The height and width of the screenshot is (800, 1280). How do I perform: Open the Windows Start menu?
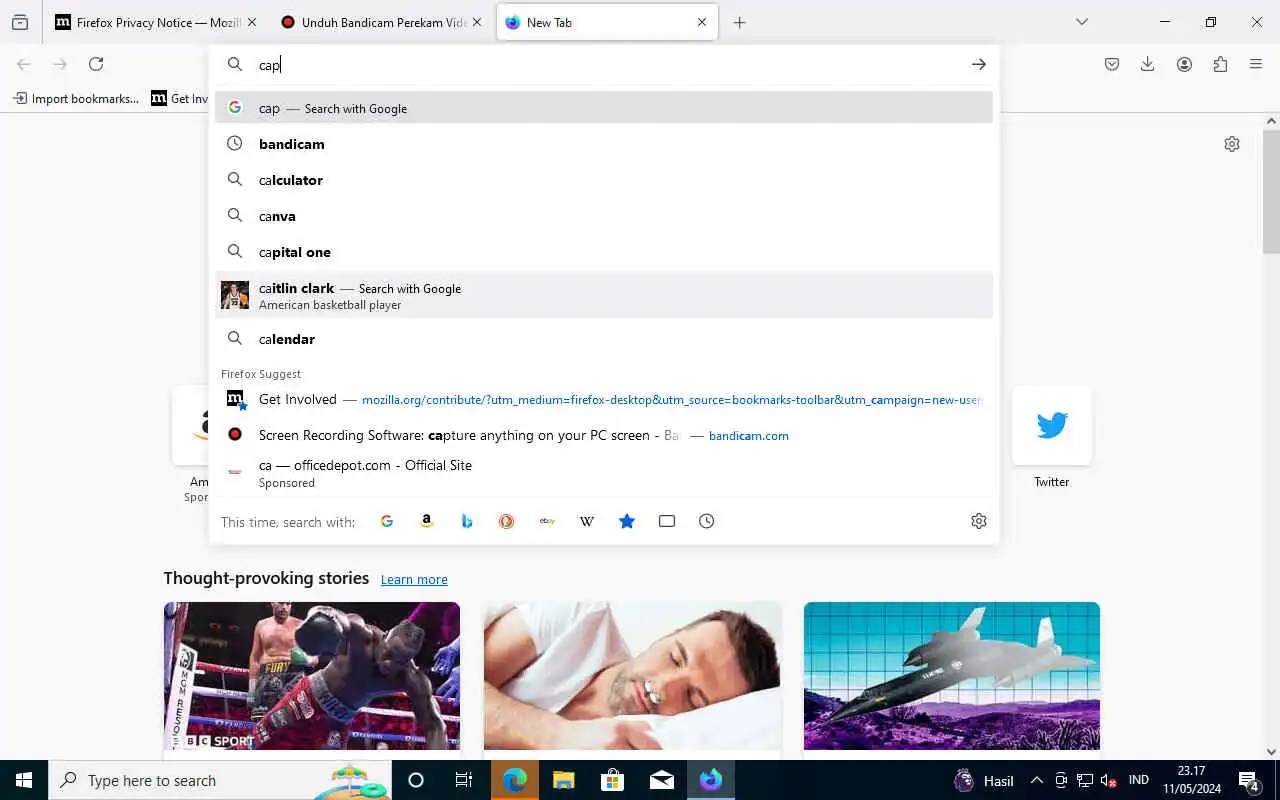click(x=24, y=780)
